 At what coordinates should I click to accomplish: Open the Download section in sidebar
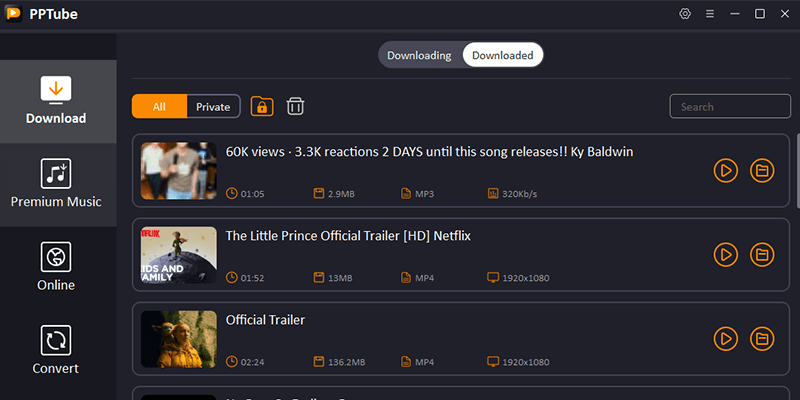pyautogui.click(x=56, y=101)
